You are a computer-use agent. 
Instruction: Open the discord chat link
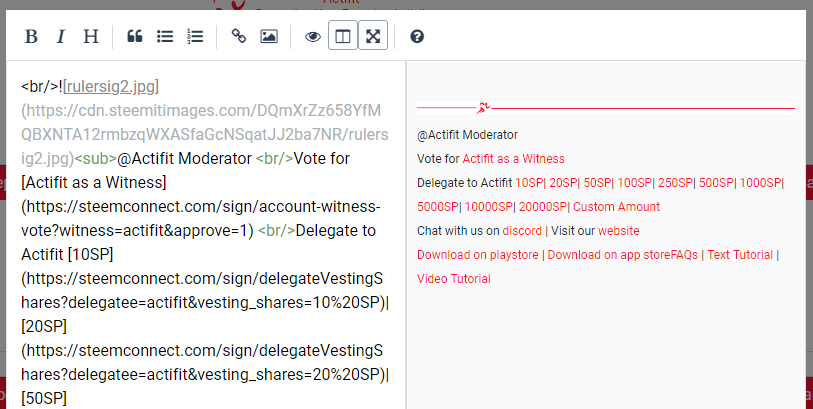pos(522,231)
